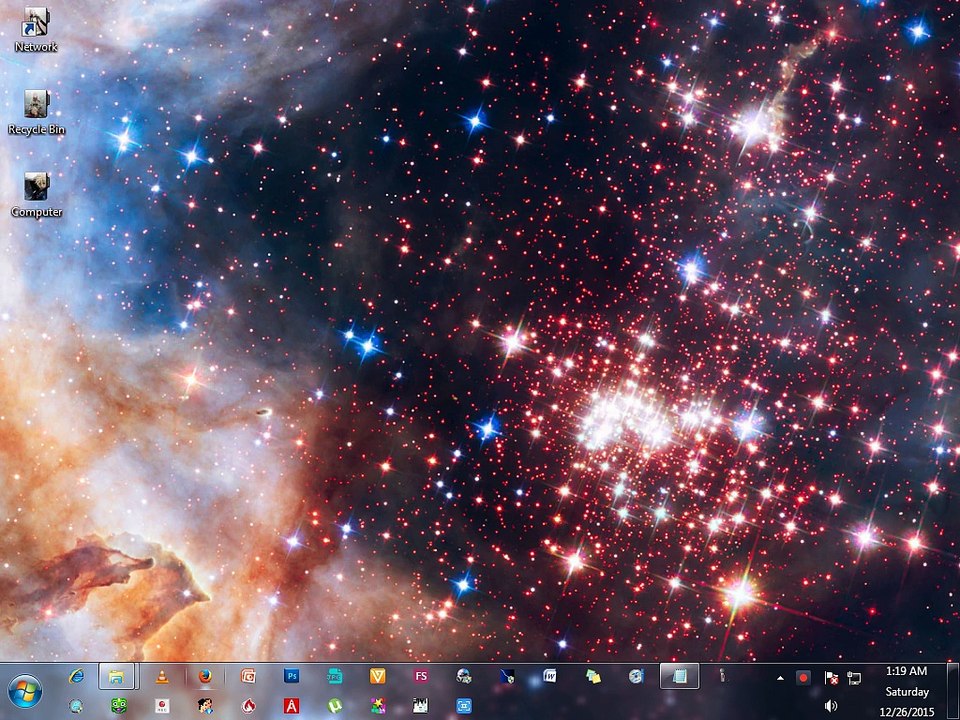
Task: Open Sticky Notes from taskbar
Action: [593, 676]
